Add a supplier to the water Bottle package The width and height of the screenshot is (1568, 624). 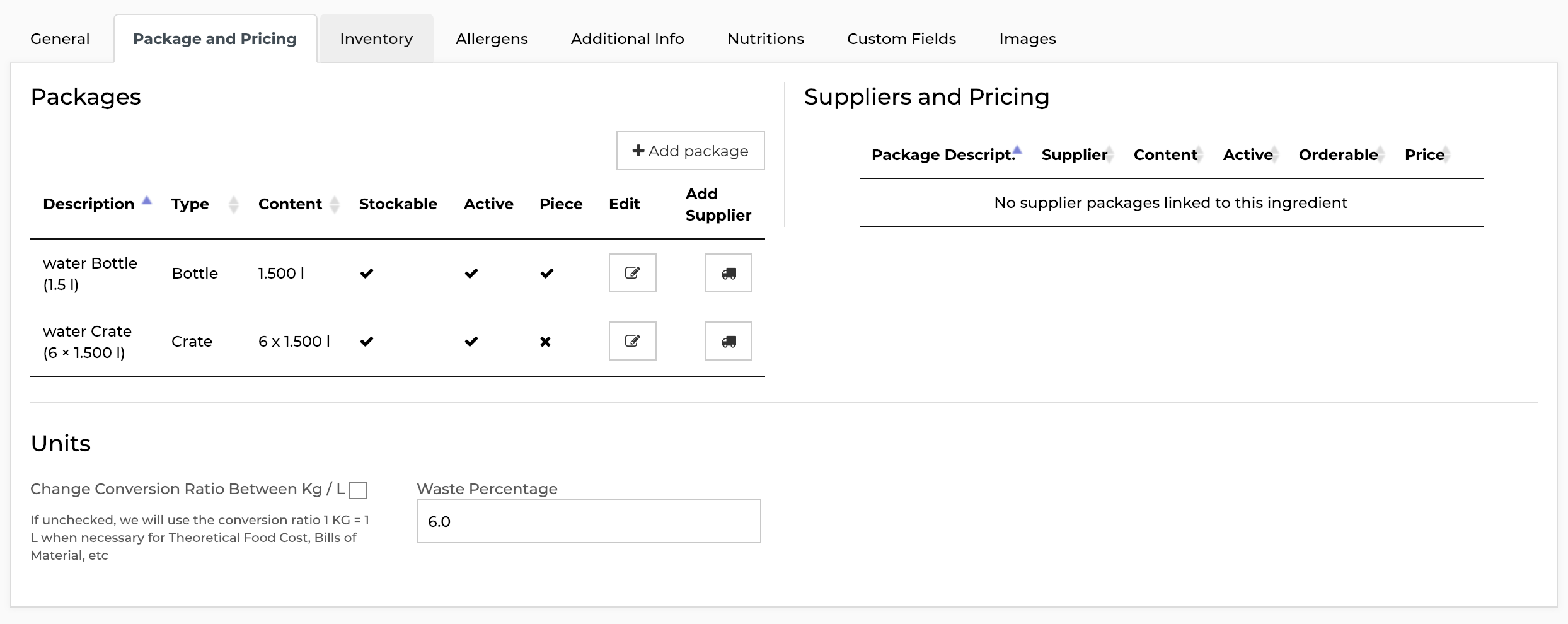tap(728, 273)
